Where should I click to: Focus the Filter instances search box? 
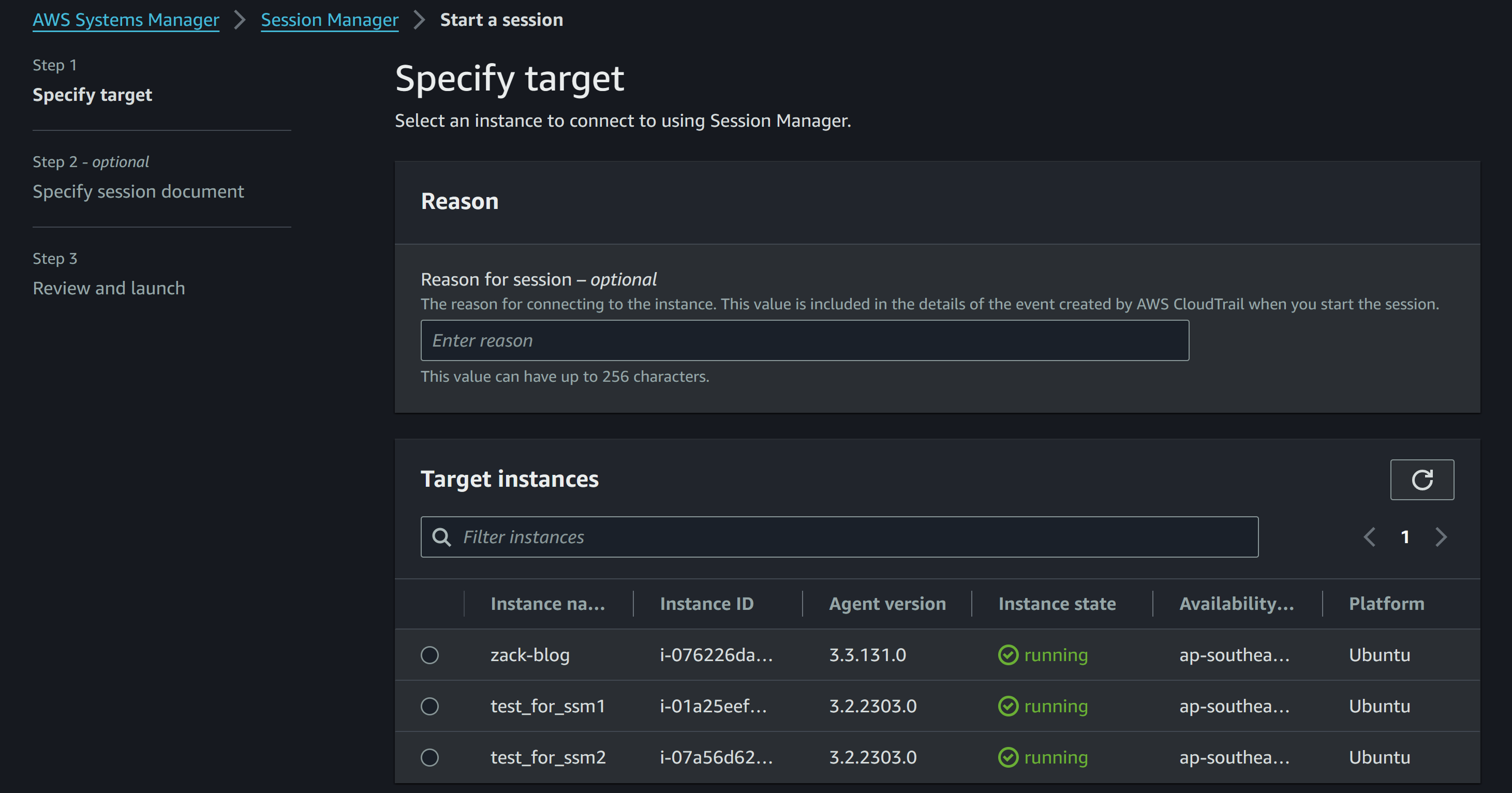[839, 537]
